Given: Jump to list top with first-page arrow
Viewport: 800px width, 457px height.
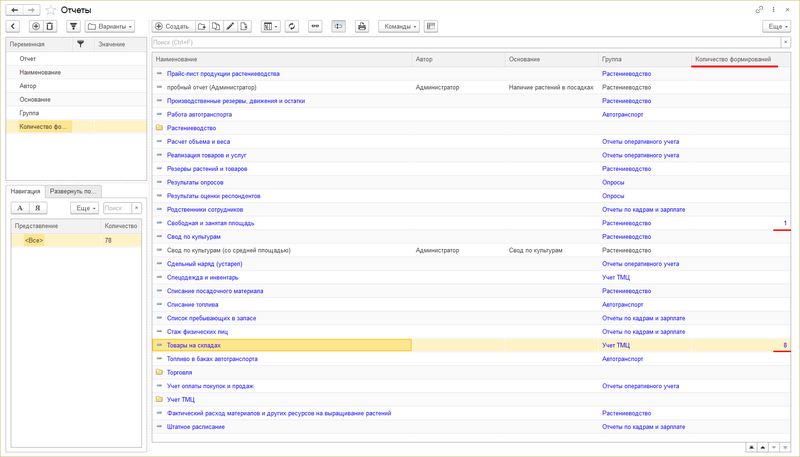Looking at the screenshot, I should 751,447.
